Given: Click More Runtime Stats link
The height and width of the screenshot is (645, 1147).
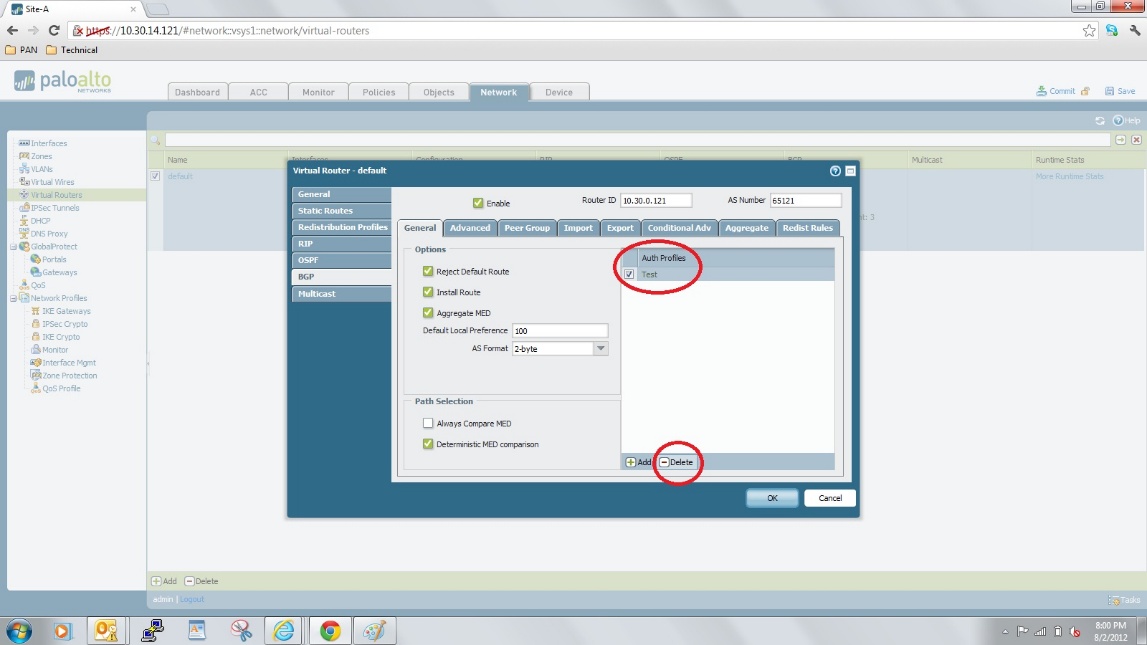Looking at the screenshot, I should pyautogui.click(x=1069, y=176).
